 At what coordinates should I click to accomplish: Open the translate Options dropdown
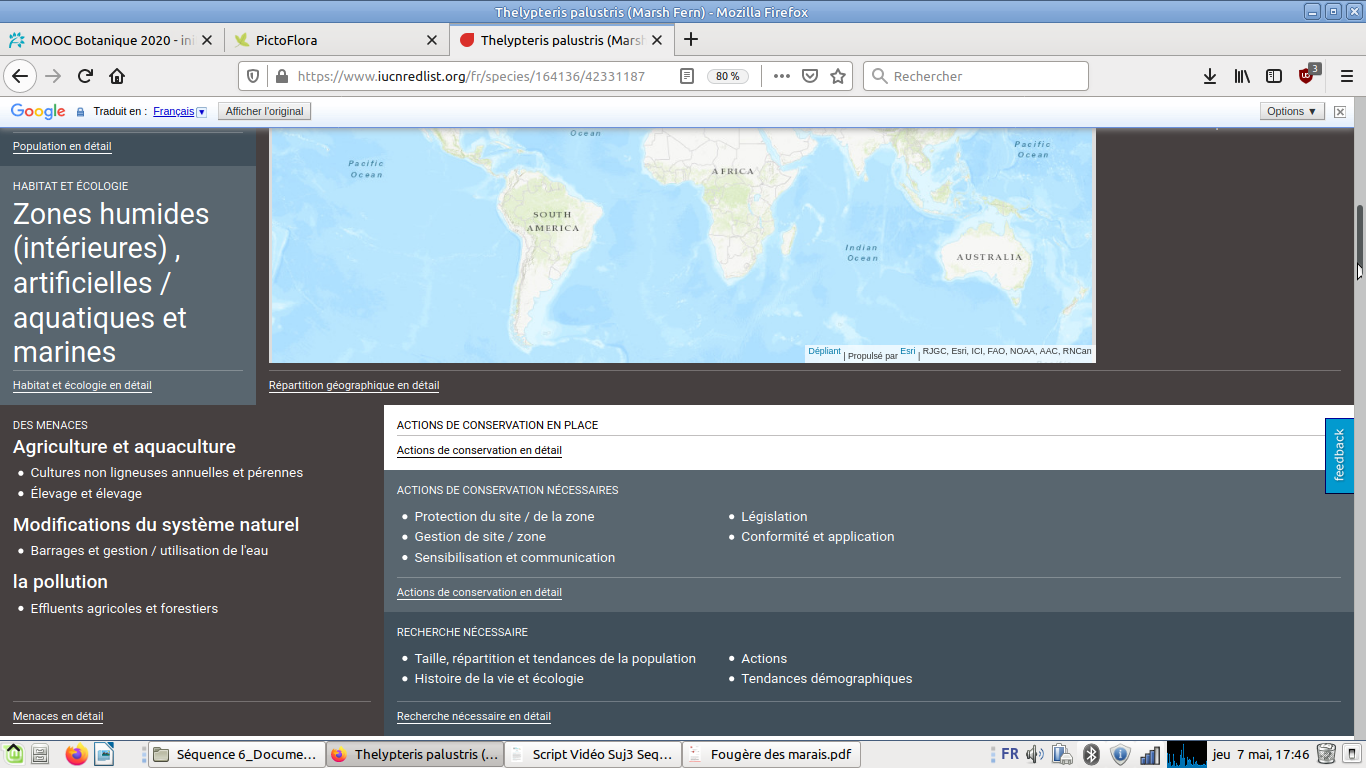1291,111
